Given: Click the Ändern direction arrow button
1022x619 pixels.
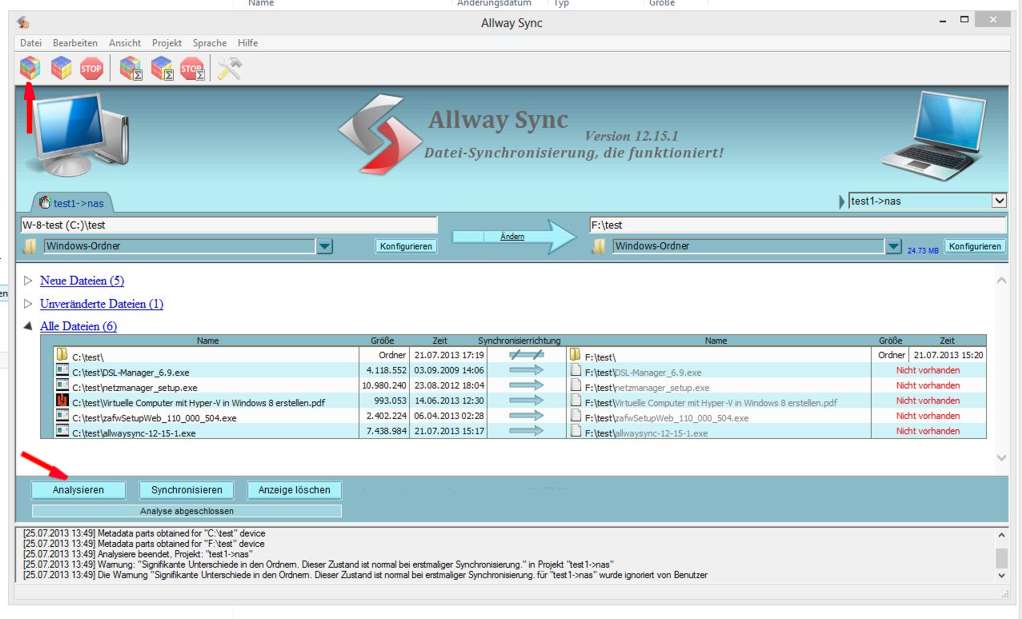Looking at the screenshot, I should pyautogui.click(x=514, y=237).
